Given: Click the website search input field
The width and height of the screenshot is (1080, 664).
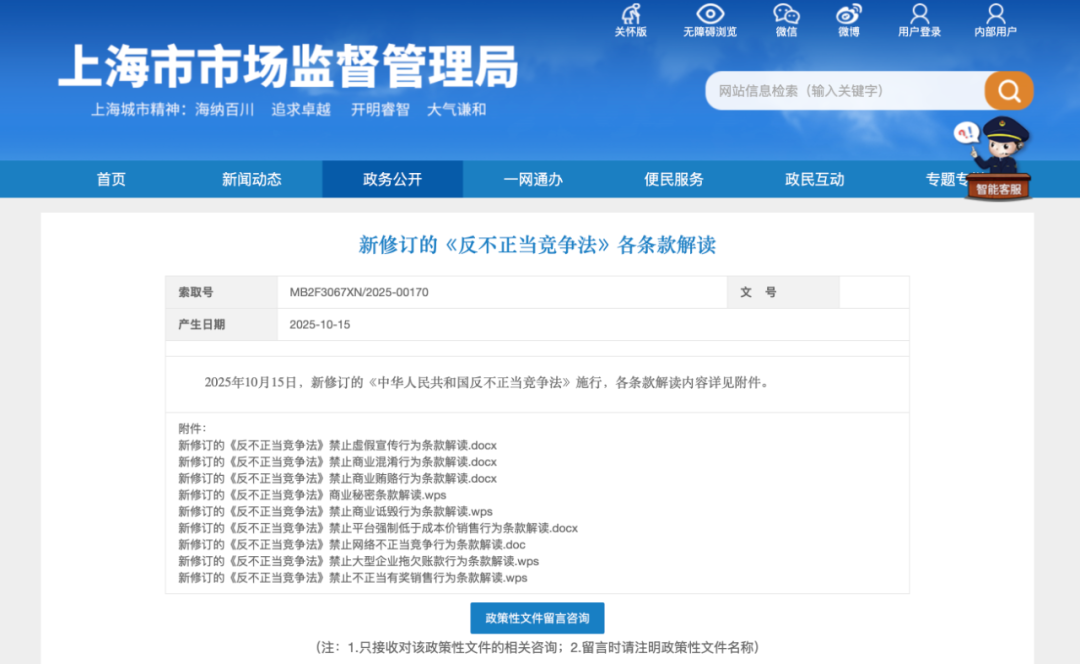Looking at the screenshot, I should (x=845, y=91).
